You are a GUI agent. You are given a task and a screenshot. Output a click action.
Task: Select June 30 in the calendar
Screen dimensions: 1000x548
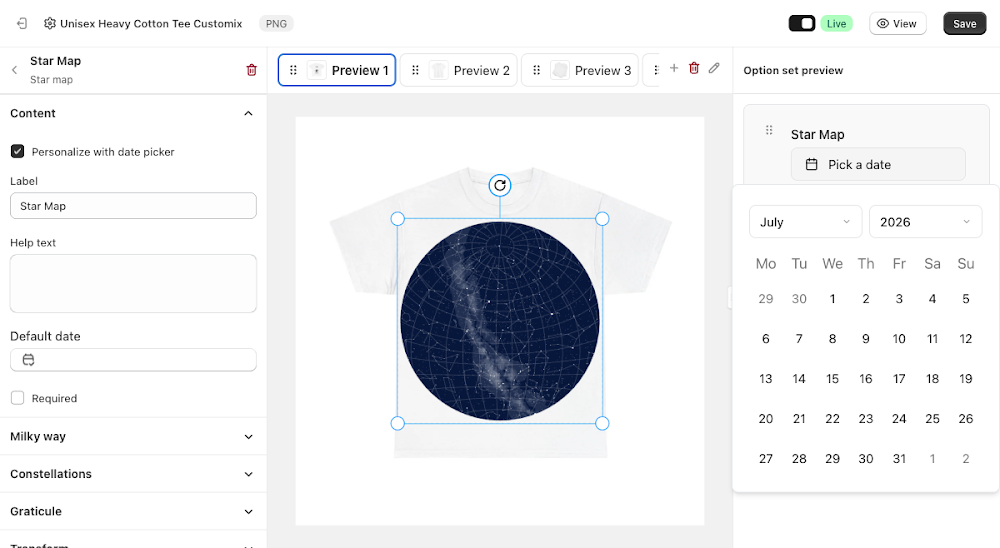pyautogui.click(x=799, y=299)
